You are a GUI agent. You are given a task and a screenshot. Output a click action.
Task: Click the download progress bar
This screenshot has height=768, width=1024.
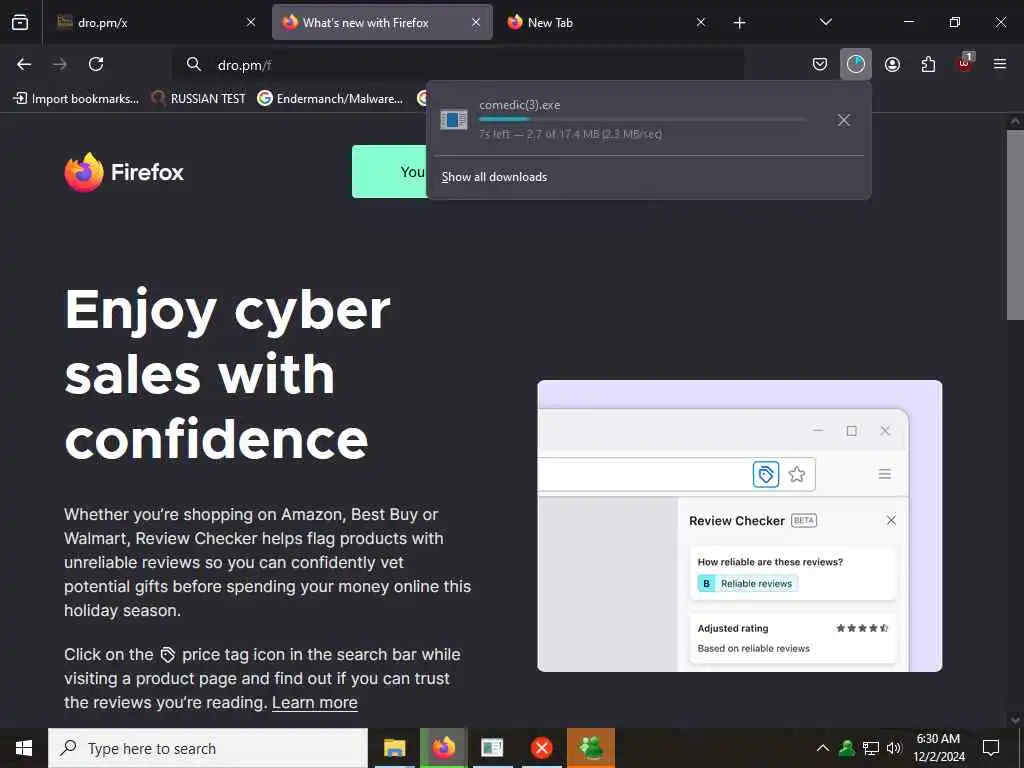coord(642,120)
